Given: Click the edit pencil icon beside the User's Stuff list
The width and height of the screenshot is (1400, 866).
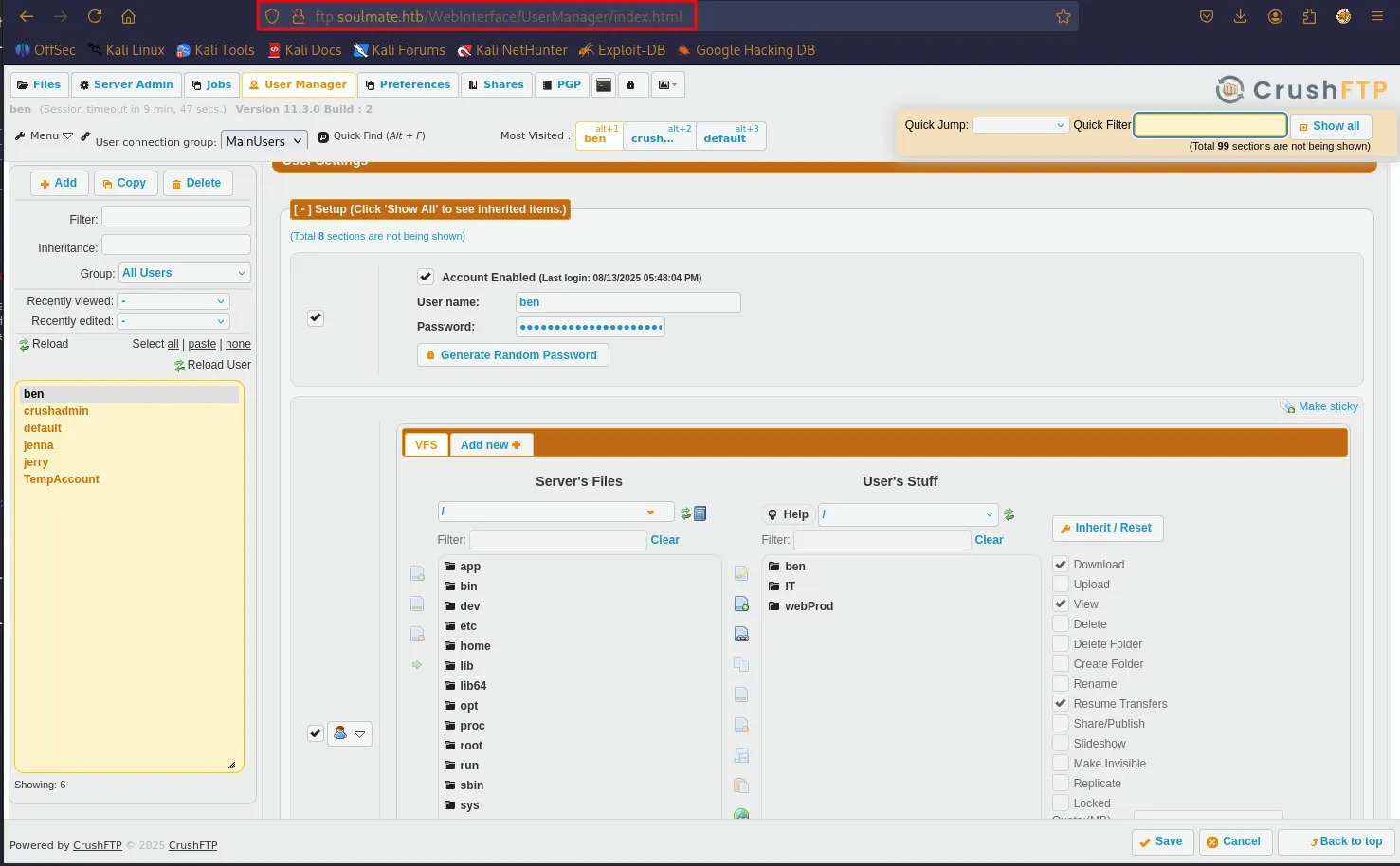Looking at the screenshot, I should point(741,573).
